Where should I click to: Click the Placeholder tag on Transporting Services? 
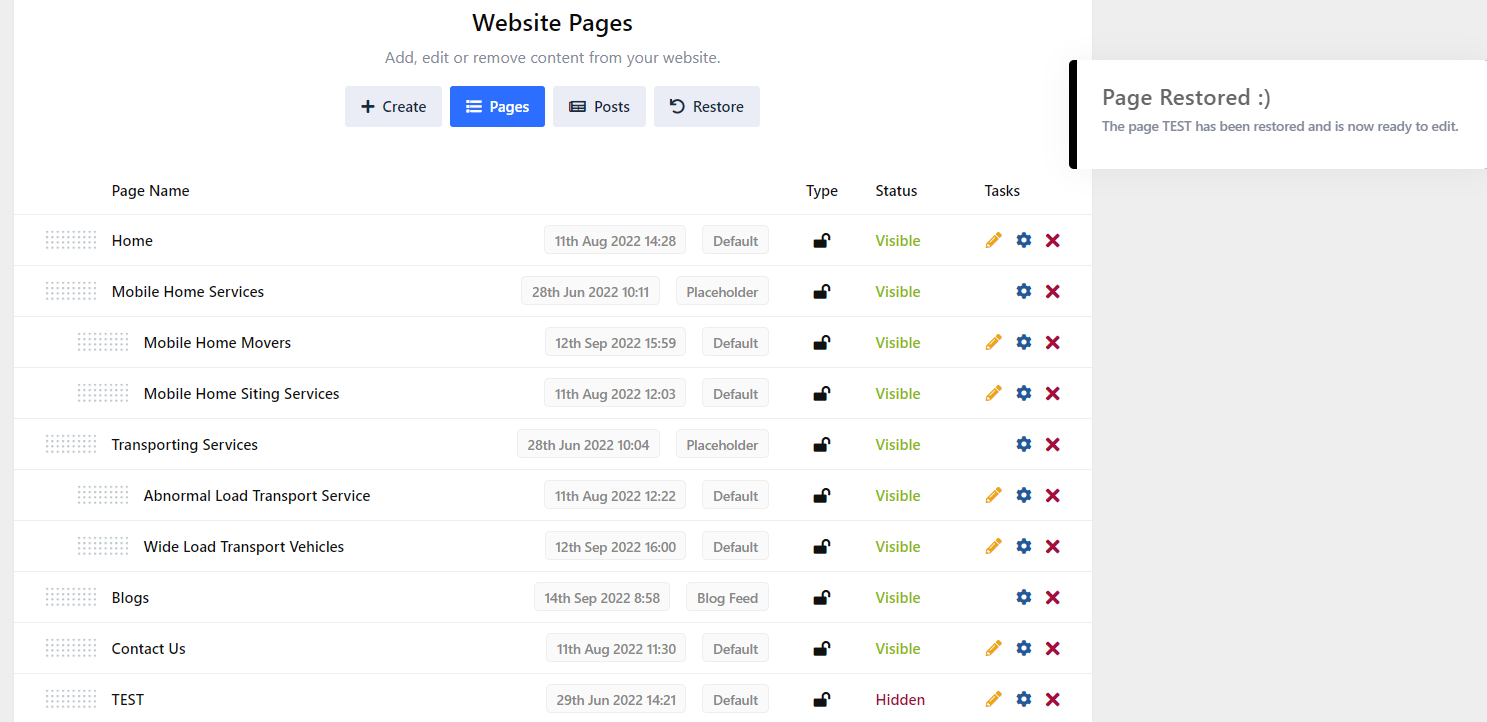coord(722,445)
